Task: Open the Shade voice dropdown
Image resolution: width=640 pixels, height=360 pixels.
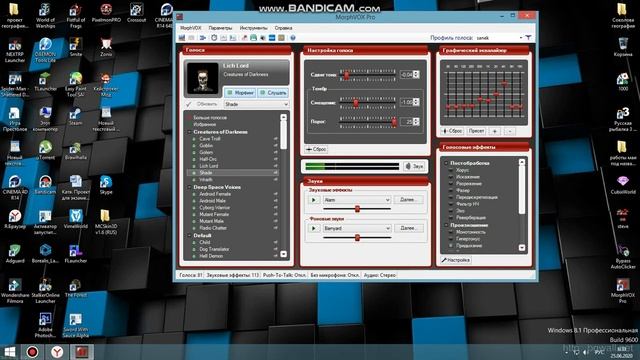Action: point(256,104)
